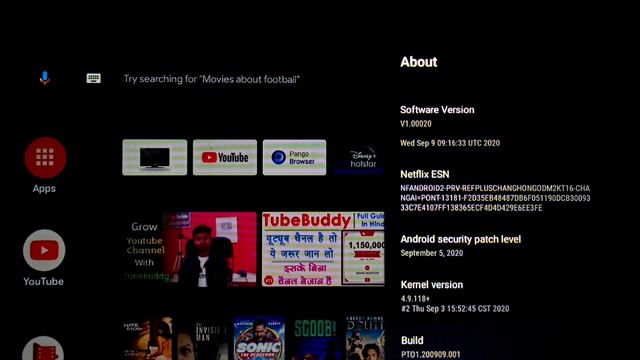Click the September 5, 2020 patch date
This screenshot has height=360, width=640.
point(432,253)
